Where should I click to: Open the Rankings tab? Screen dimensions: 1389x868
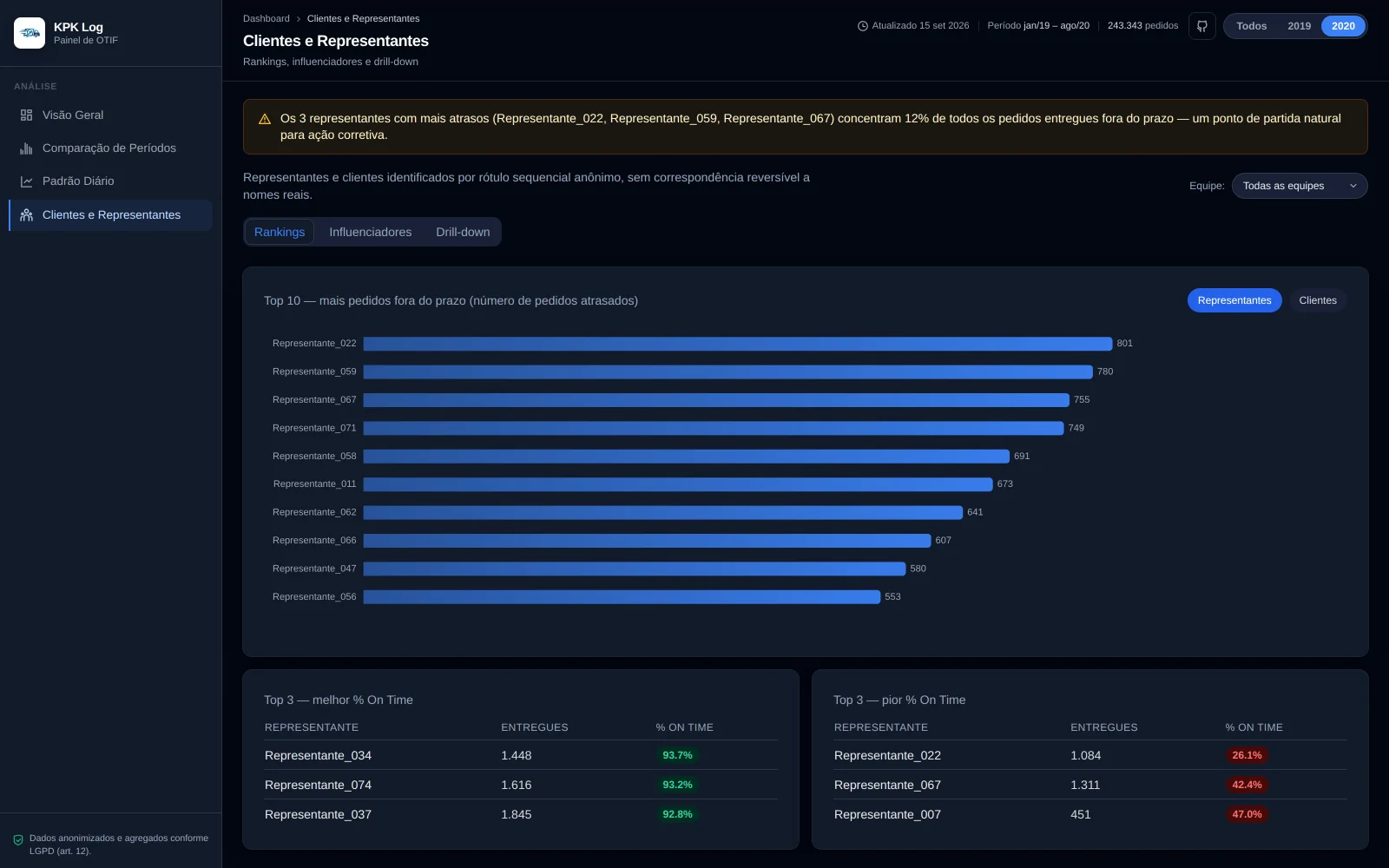[280, 232]
